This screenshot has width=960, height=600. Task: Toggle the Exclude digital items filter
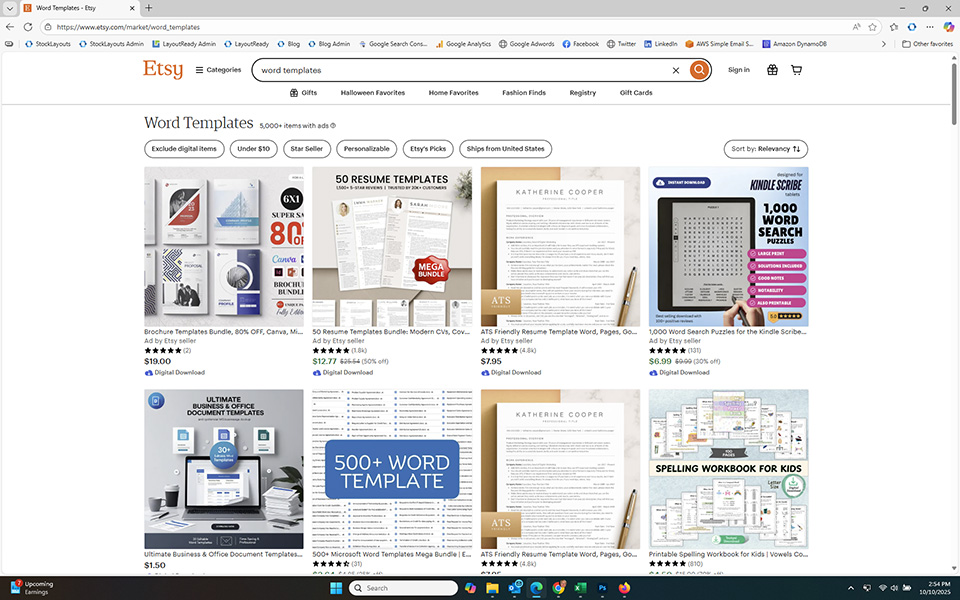pos(186,148)
